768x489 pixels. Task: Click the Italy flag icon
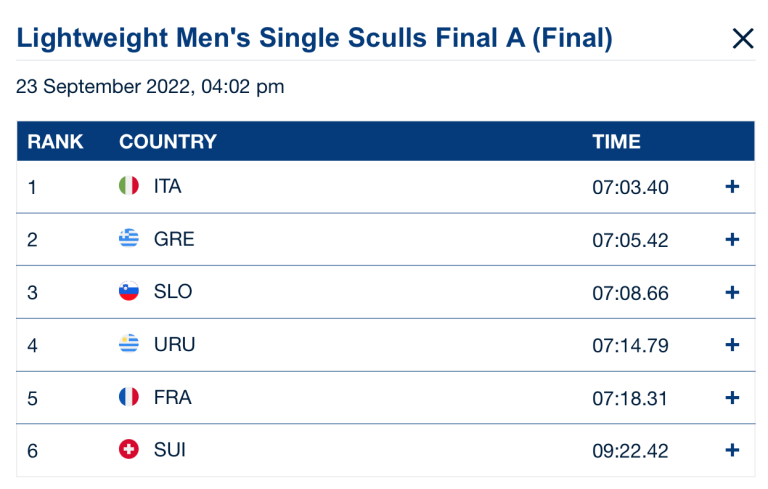(128, 186)
